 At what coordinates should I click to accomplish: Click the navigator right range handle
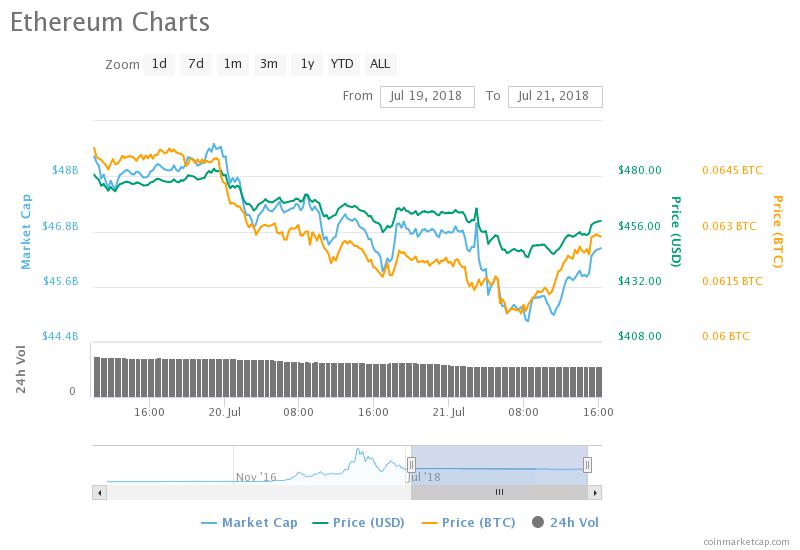[x=587, y=465]
